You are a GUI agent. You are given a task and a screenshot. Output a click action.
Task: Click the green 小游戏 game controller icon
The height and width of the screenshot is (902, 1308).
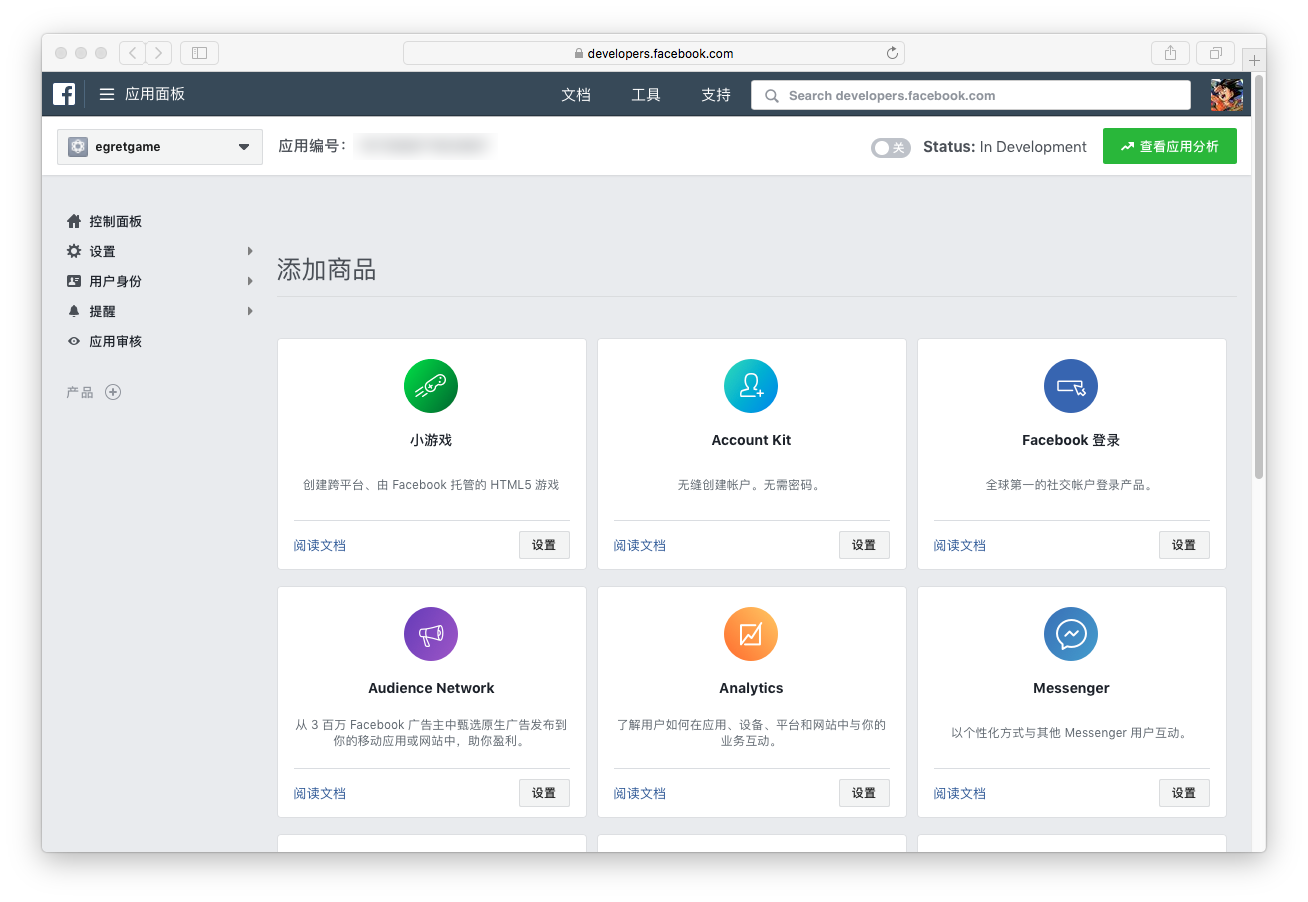click(x=431, y=386)
